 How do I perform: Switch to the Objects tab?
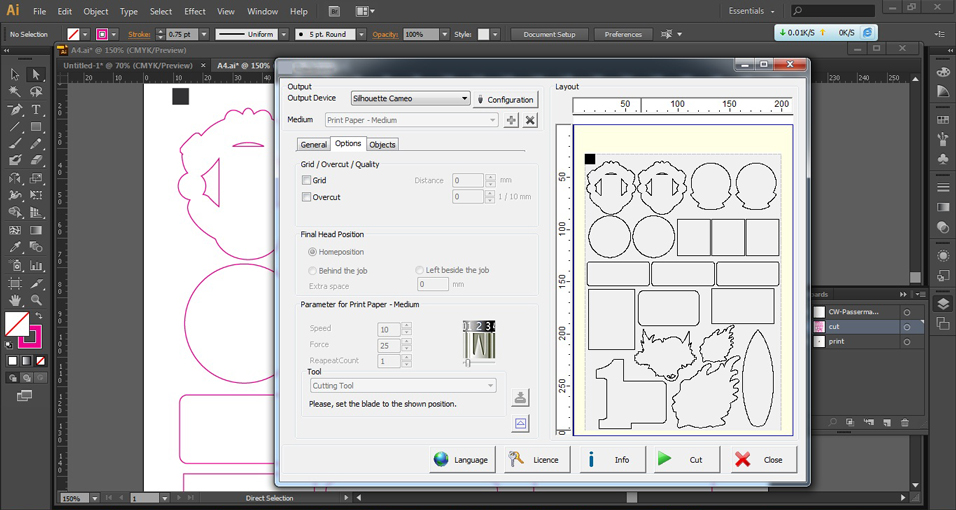click(x=382, y=145)
